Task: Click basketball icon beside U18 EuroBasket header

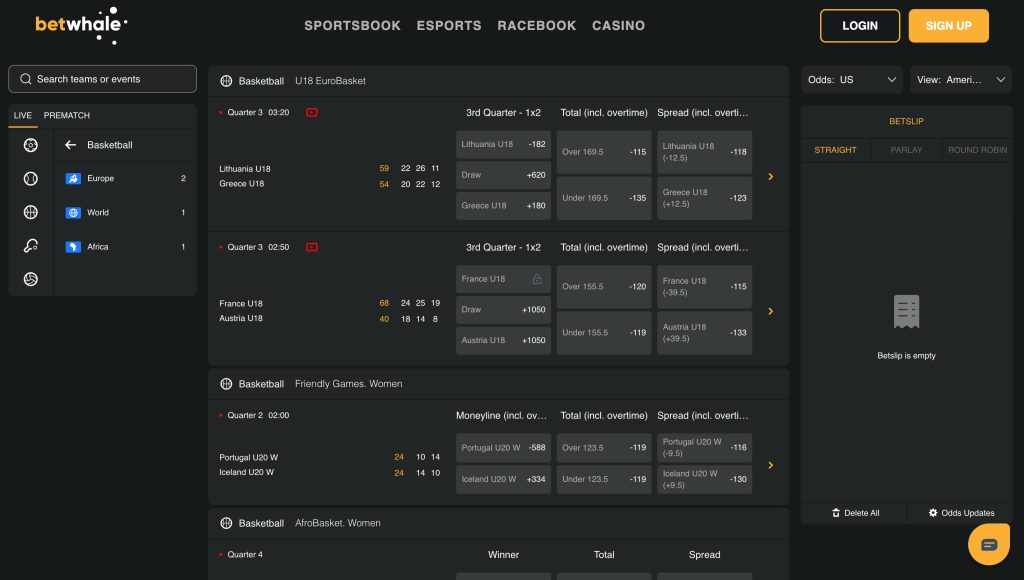Action: tap(226, 81)
